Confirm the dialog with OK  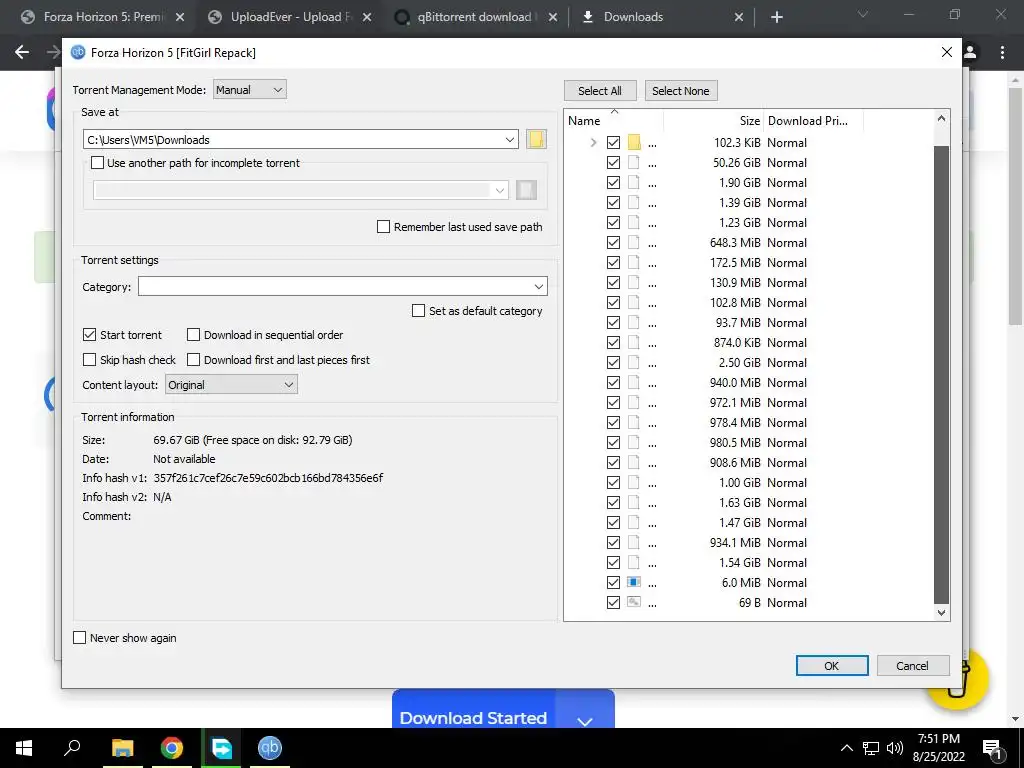(831, 665)
